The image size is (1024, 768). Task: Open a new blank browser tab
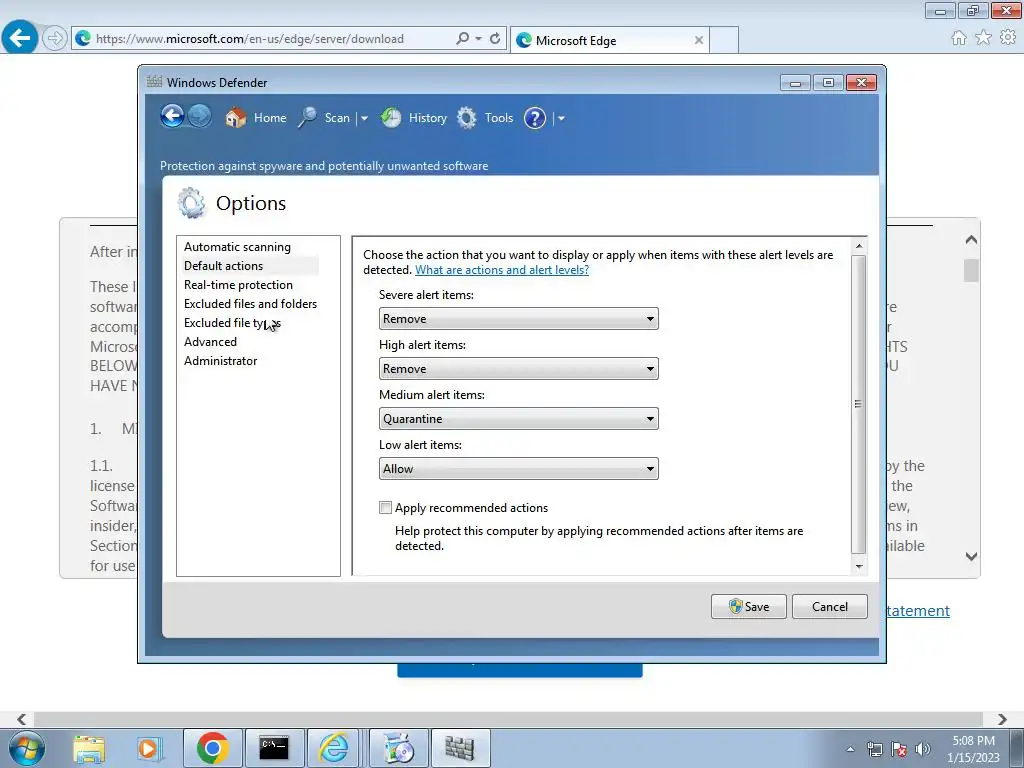click(724, 40)
